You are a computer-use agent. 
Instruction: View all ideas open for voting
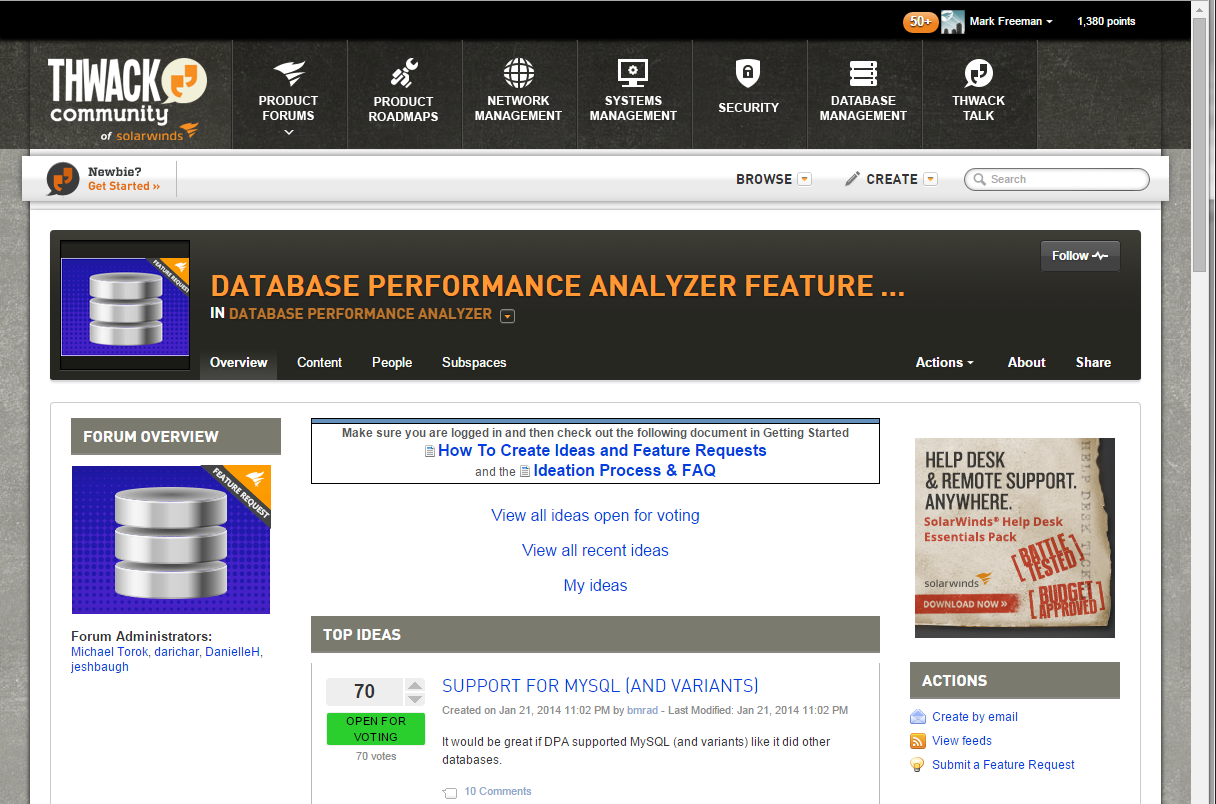(x=595, y=515)
